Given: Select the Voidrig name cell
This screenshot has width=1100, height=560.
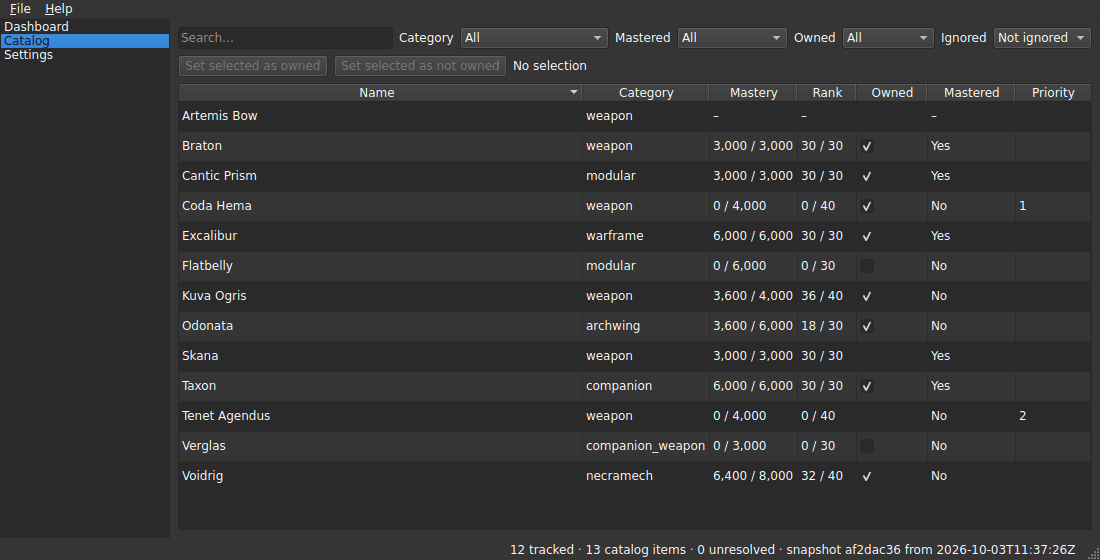Looking at the screenshot, I should [x=380, y=476].
